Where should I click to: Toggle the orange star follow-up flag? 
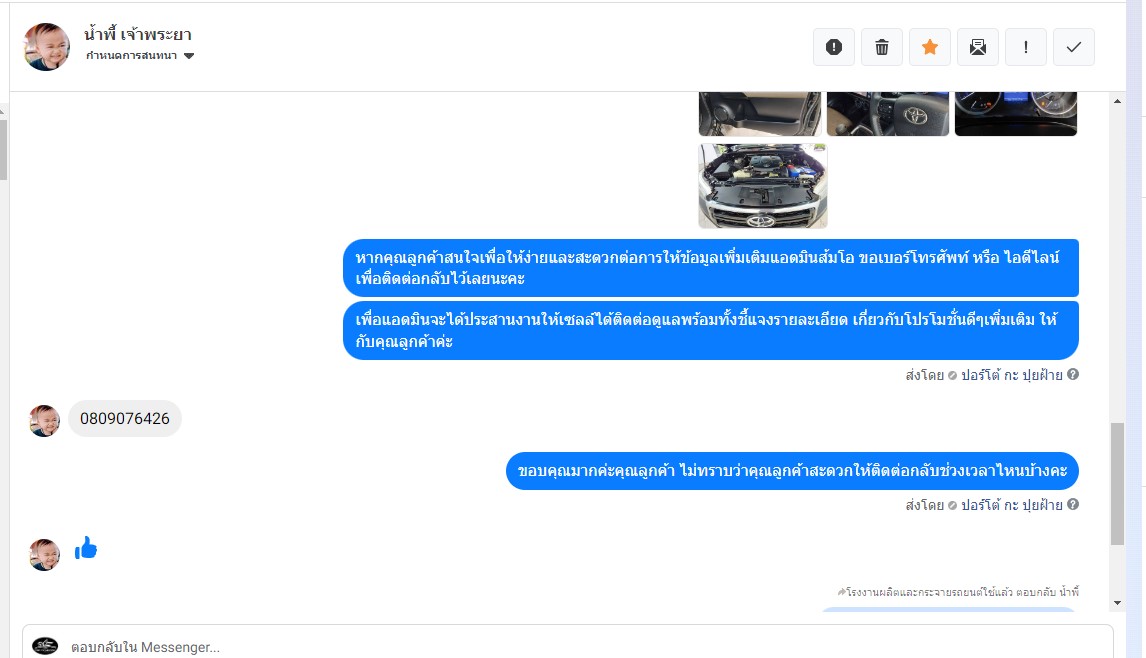pyautogui.click(x=930, y=48)
